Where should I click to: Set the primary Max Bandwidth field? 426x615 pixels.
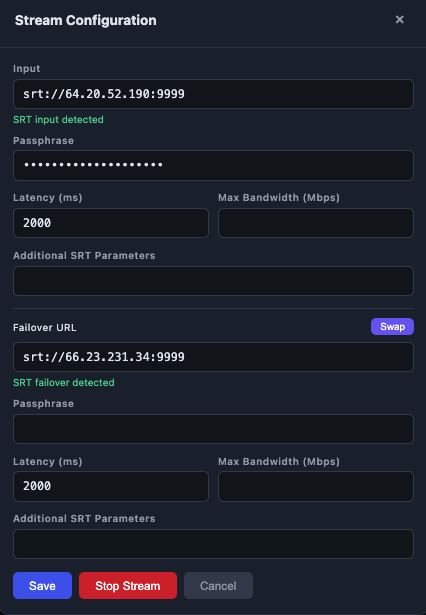316,223
